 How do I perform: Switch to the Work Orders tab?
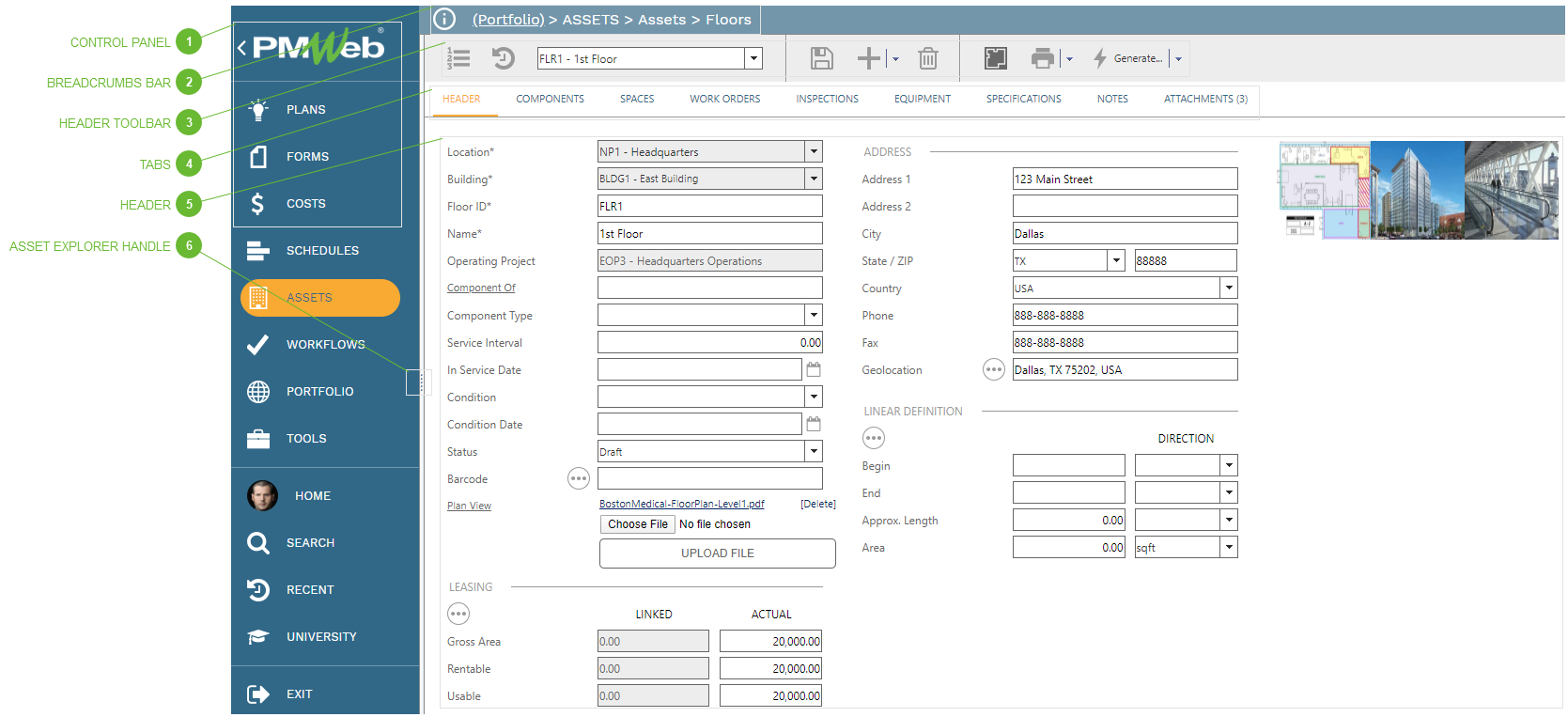[724, 99]
